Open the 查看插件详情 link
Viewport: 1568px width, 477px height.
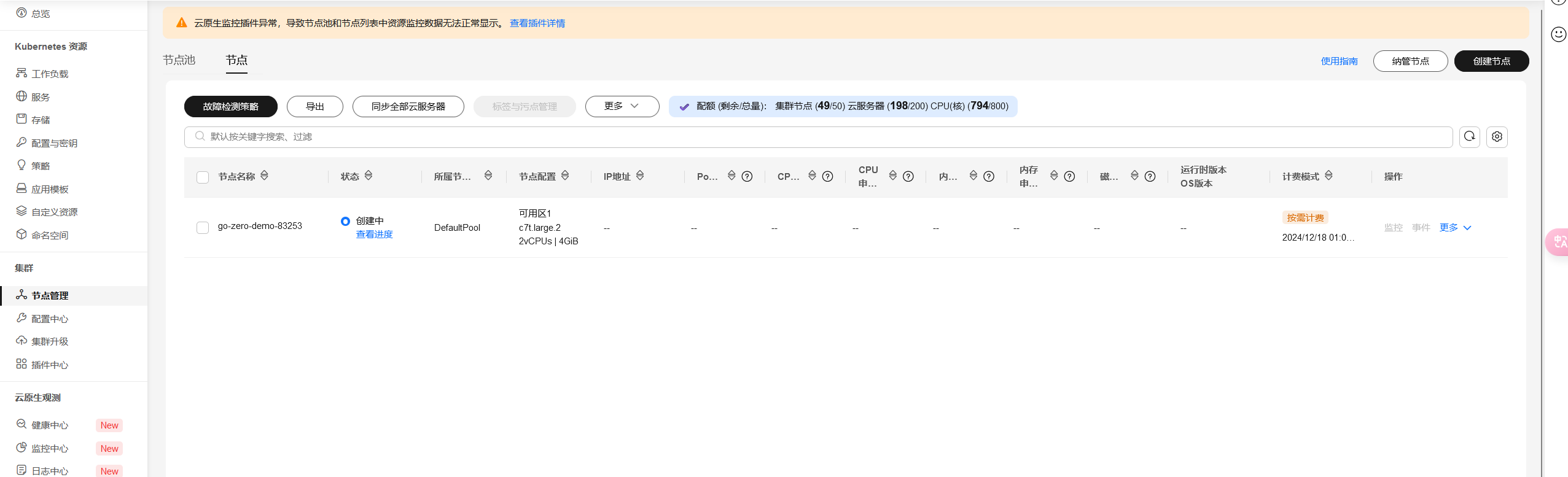tap(537, 23)
